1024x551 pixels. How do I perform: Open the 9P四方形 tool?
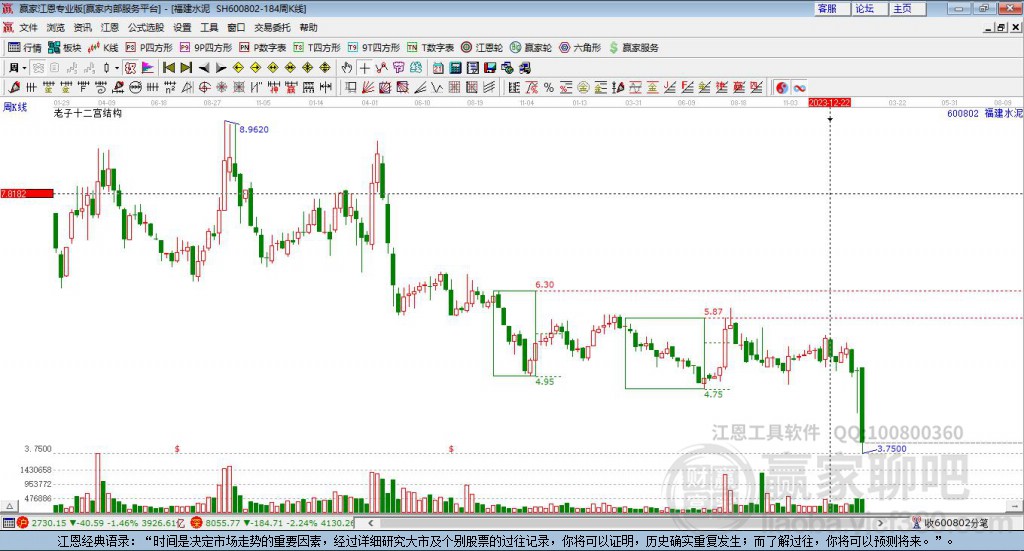(206, 48)
